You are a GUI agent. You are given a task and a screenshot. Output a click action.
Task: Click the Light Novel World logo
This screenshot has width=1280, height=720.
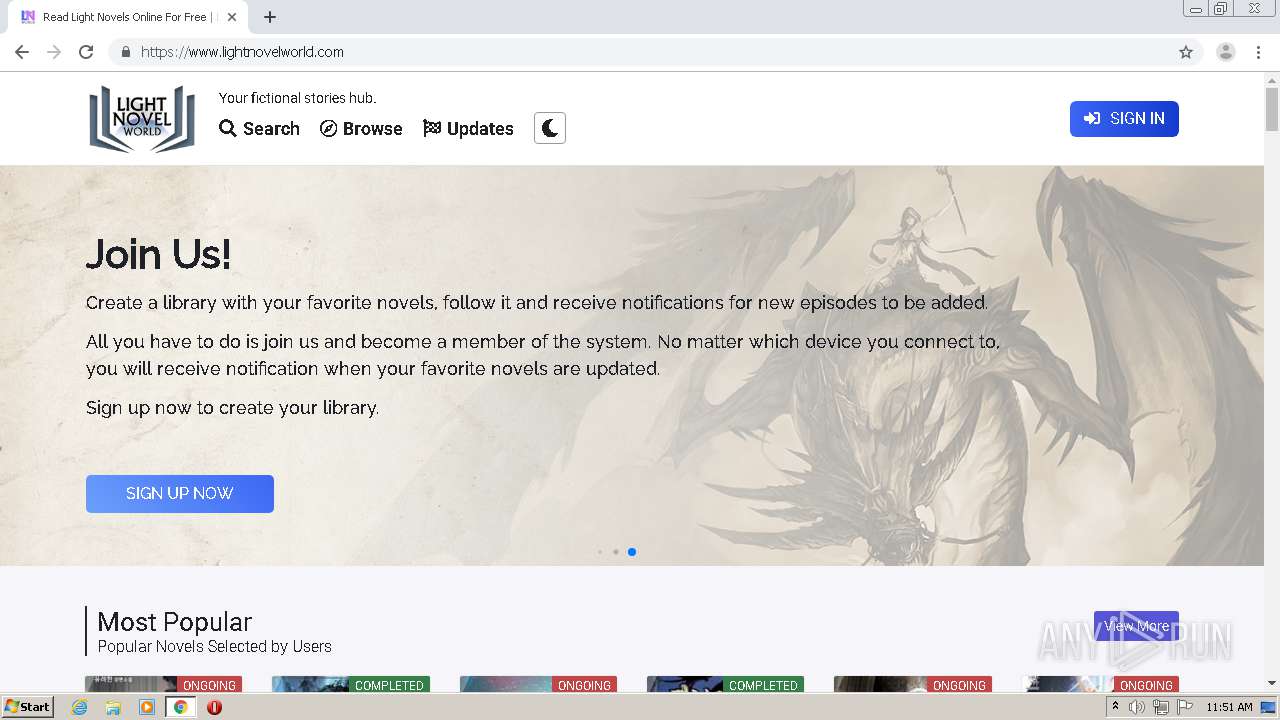(x=142, y=118)
